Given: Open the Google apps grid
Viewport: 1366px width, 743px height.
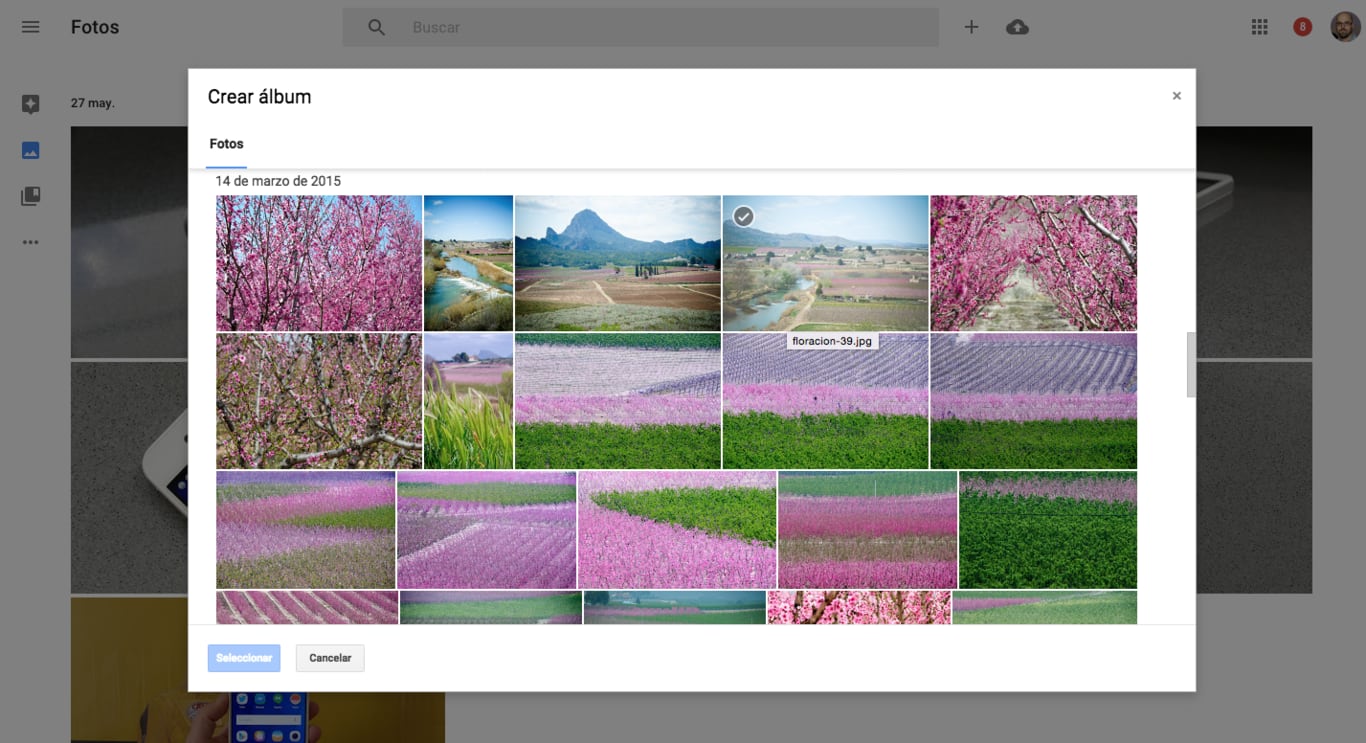Looking at the screenshot, I should (1259, 28).
